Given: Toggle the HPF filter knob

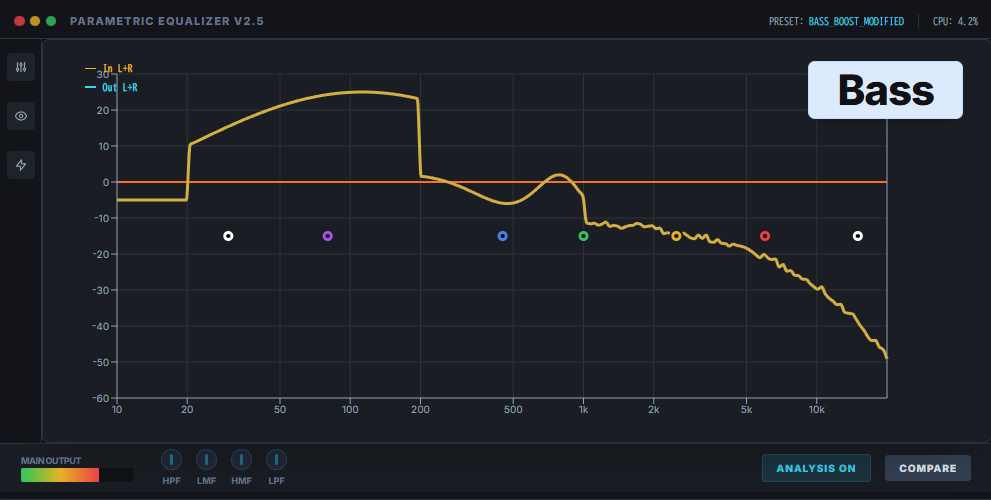Looking at the screenshot, I should [x=172, y=460].
